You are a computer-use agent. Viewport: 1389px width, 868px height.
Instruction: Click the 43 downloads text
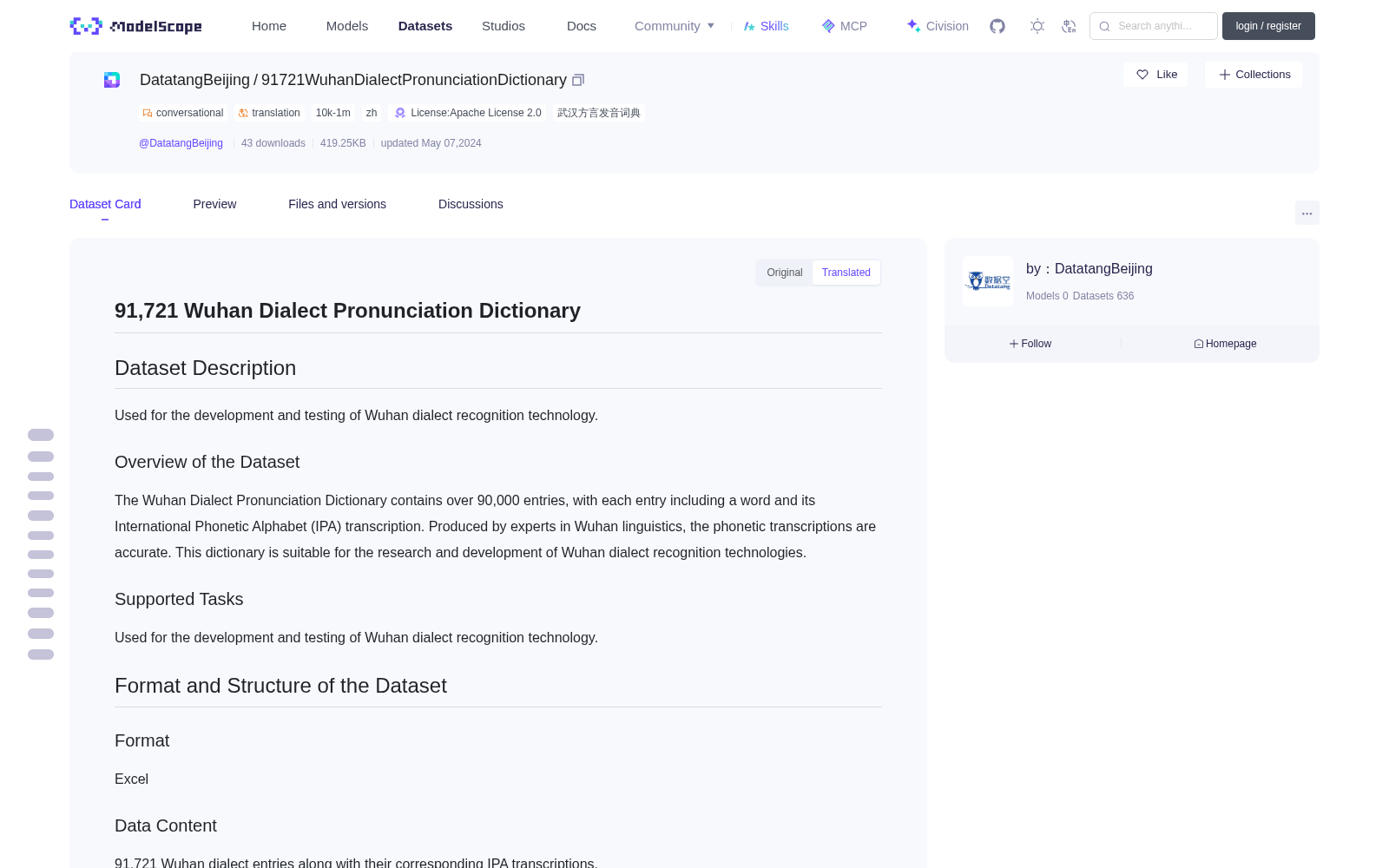pyautogui.click(x=273, y=143)
